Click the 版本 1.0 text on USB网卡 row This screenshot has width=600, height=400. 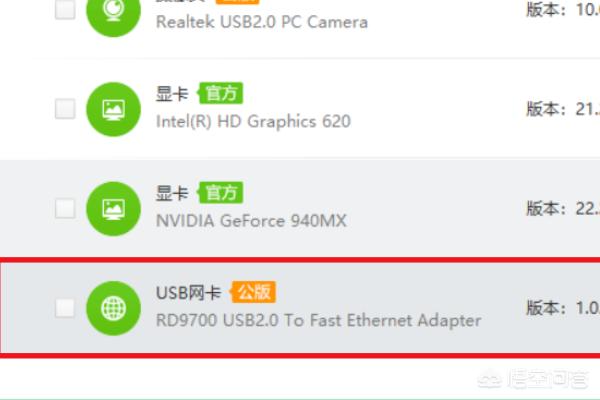(563, 308)
